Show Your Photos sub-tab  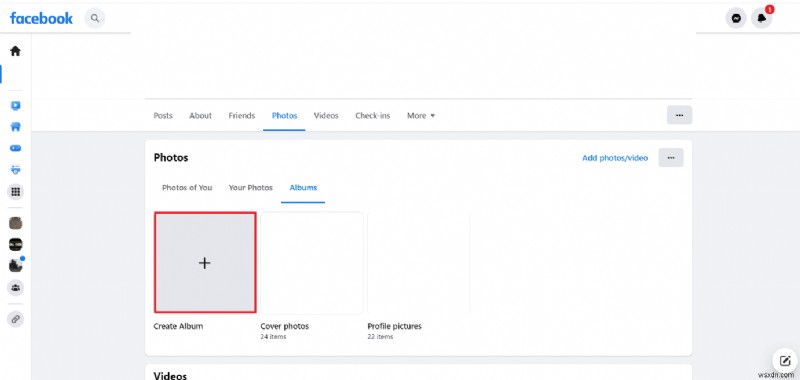click(251, 188)
